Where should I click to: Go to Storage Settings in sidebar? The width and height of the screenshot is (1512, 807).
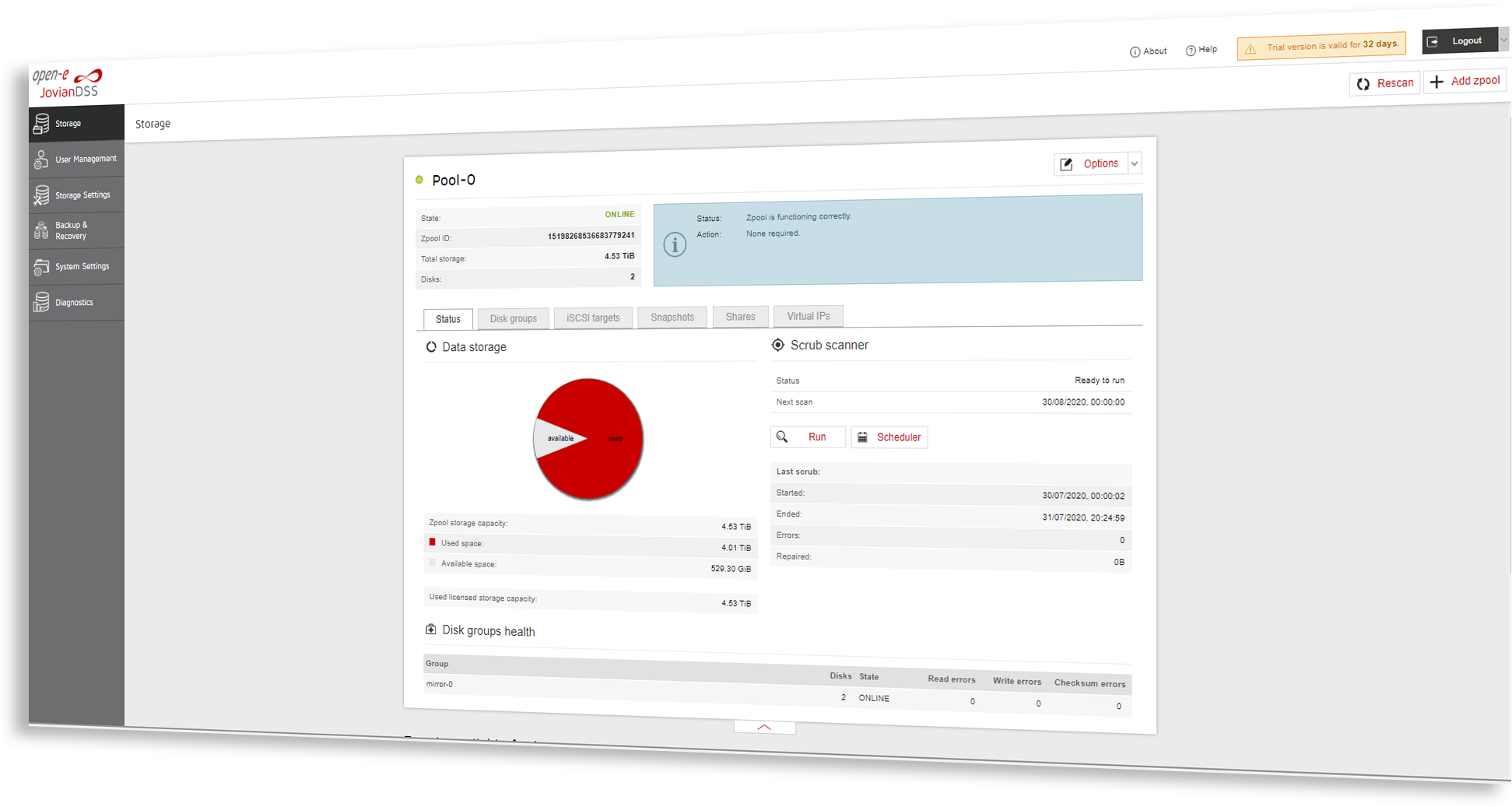tap(76, 195)
